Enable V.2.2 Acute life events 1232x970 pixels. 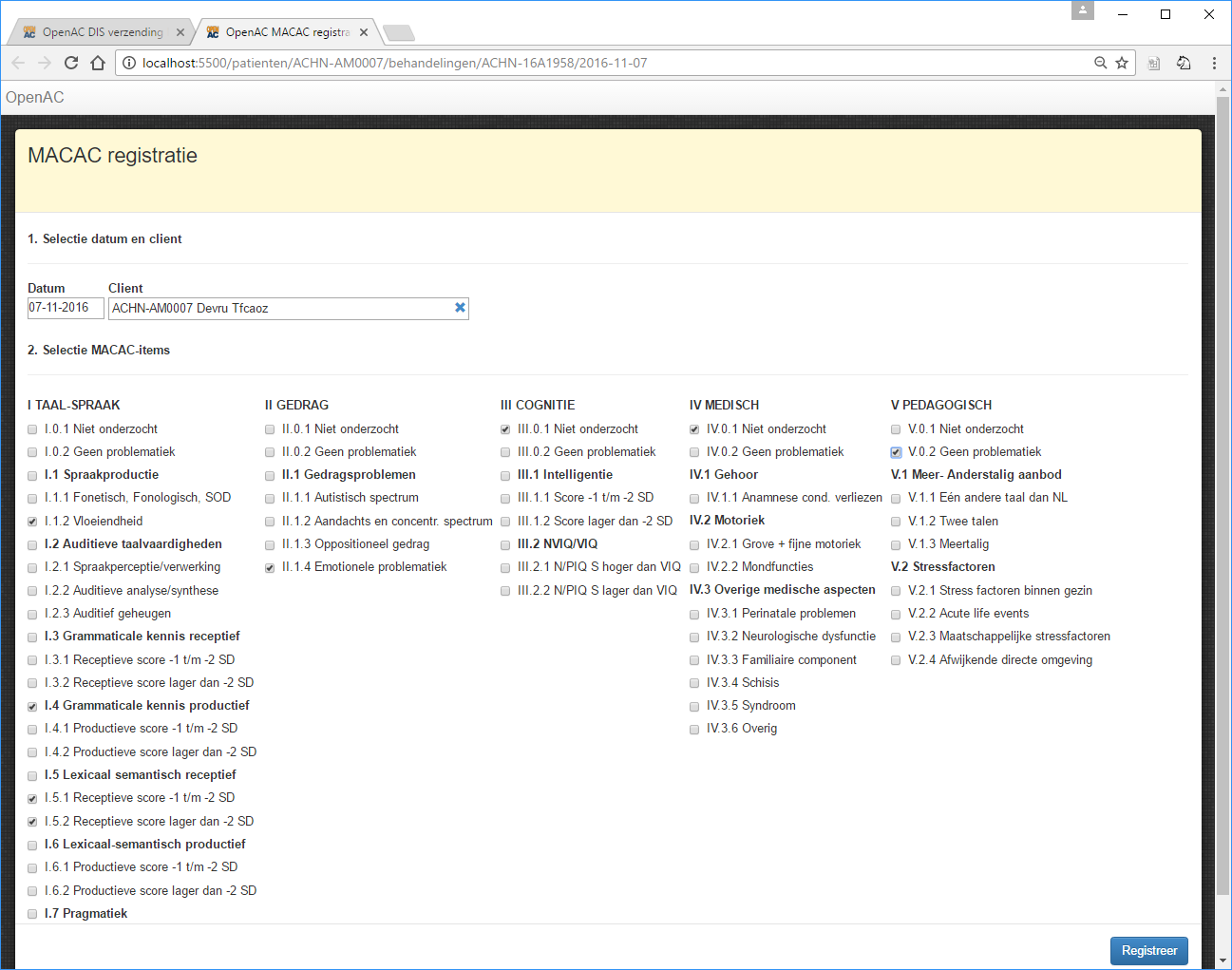pyautogui.click(x=896, y=615)
